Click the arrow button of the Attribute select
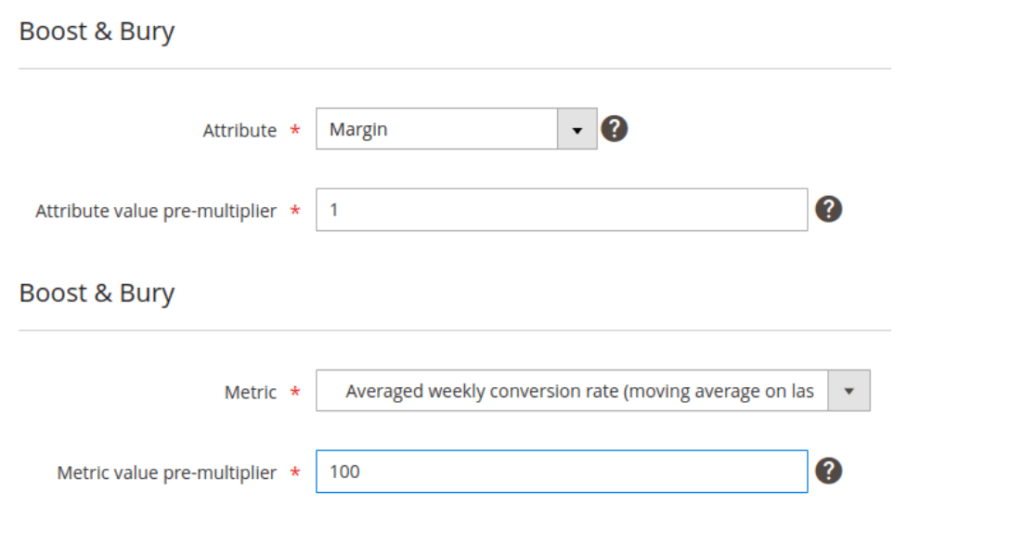The image size is (1024, 557). click(x=577, y=130)
